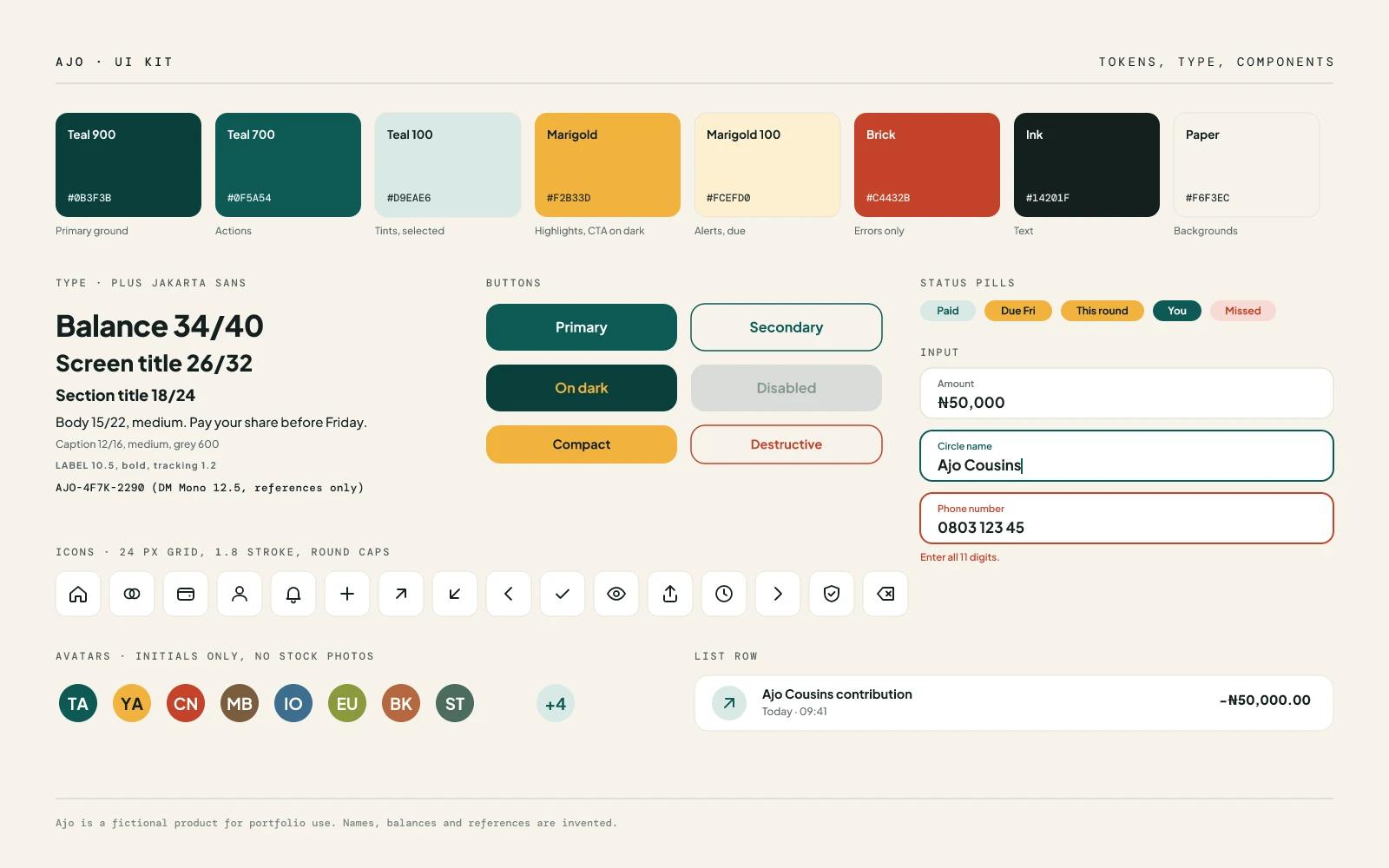The height and width of the screenshot is (868, 1389).
Task: Click the checkmark icon tile
Action: 563,594
